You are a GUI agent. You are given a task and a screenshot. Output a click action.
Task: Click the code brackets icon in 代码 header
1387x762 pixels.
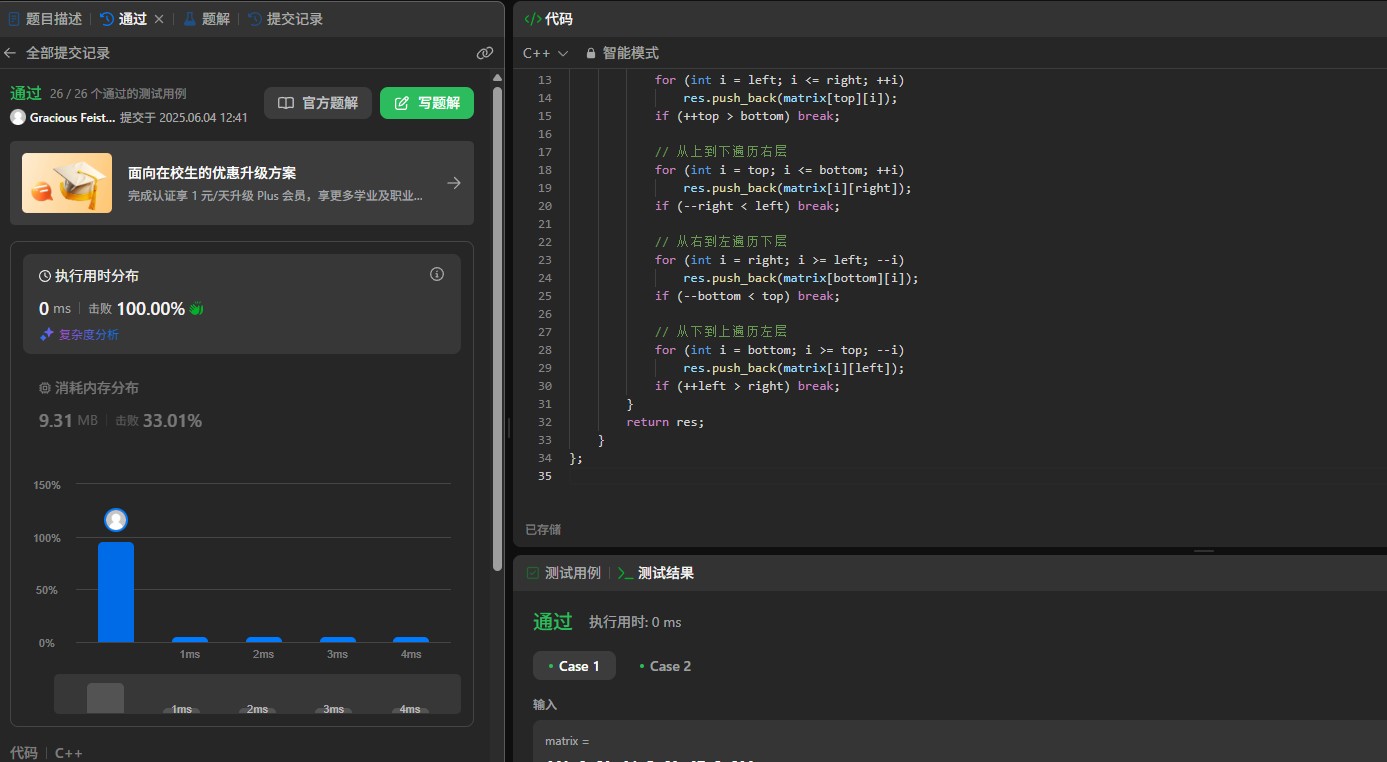point(532,19)
